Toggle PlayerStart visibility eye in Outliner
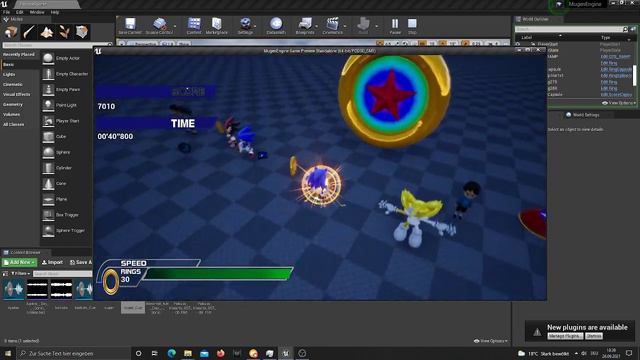640x360 pixels. click(518, 44)
